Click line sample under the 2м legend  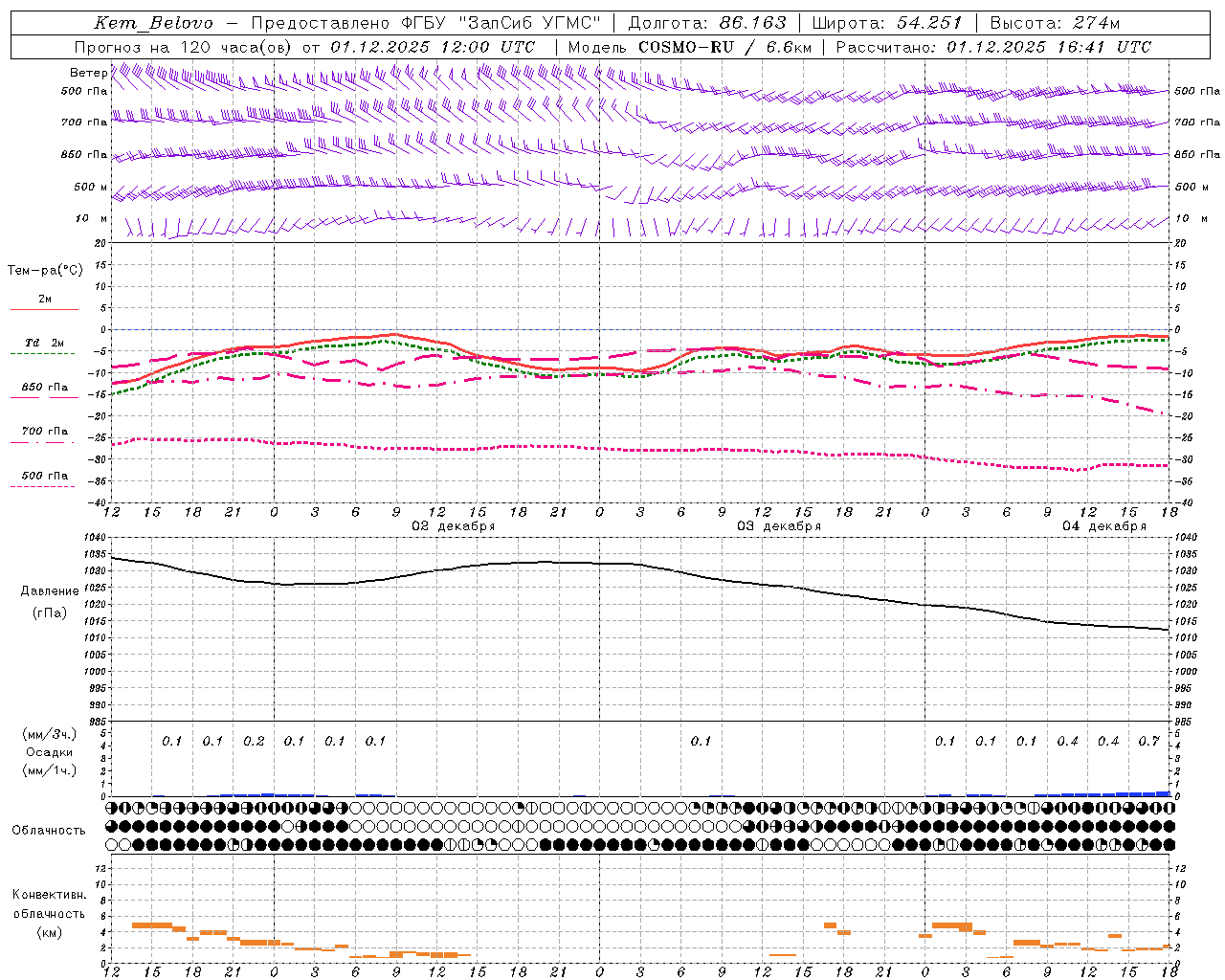pyautogui.click(x=44, y=310)
